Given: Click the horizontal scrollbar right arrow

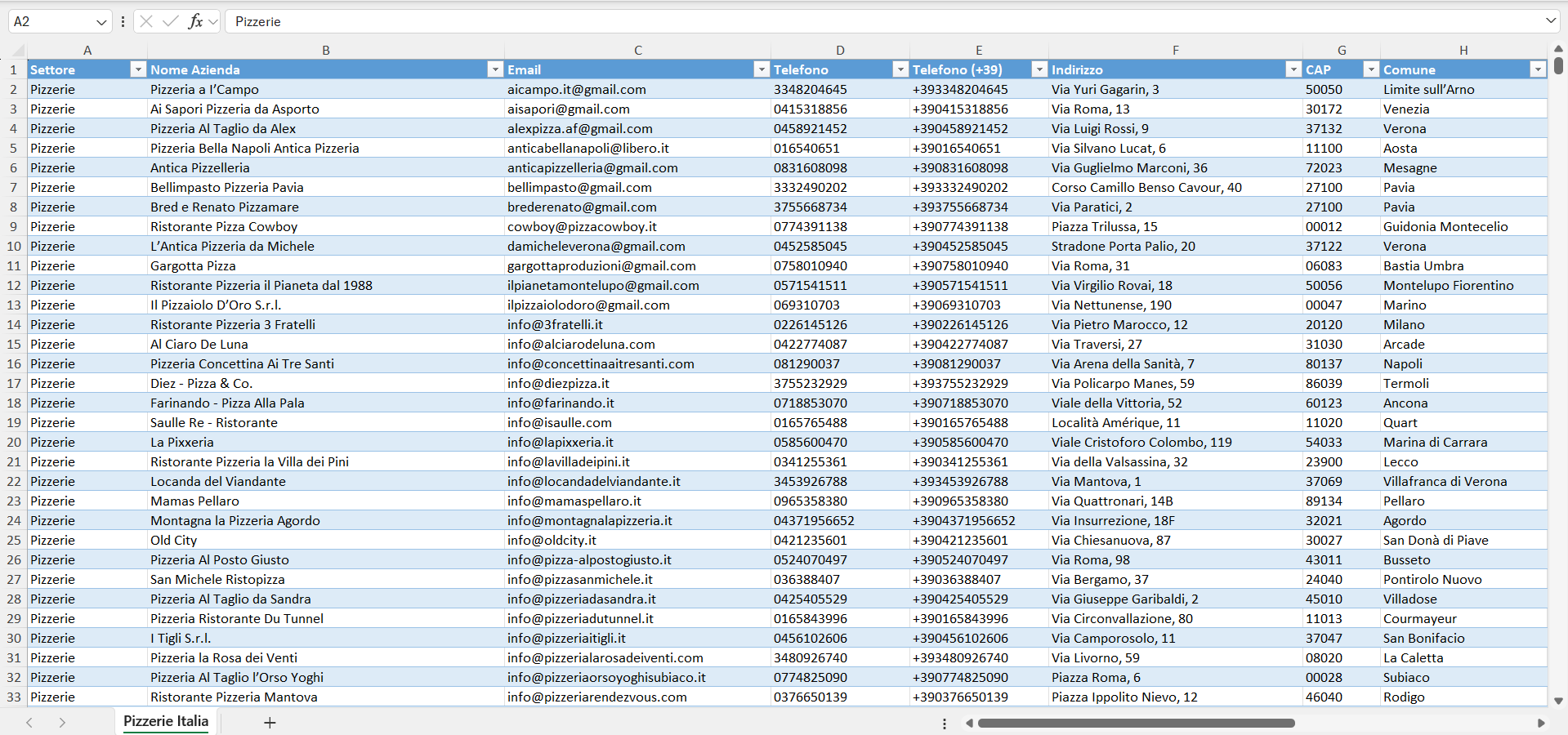Looking at the screenshot, I should click(x=1541, y=723).
